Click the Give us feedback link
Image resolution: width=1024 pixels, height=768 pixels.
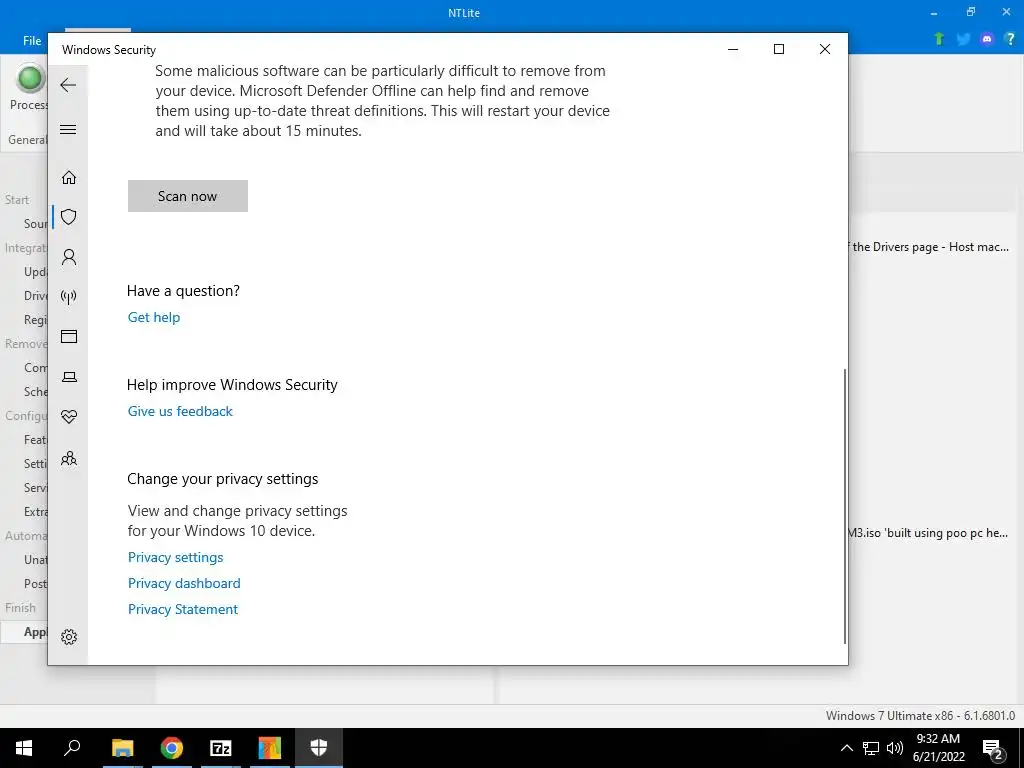pos(180,411)
